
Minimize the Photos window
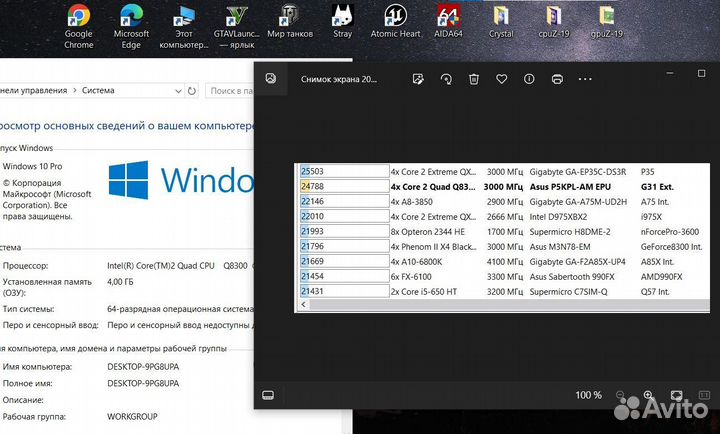click(670, 73)
